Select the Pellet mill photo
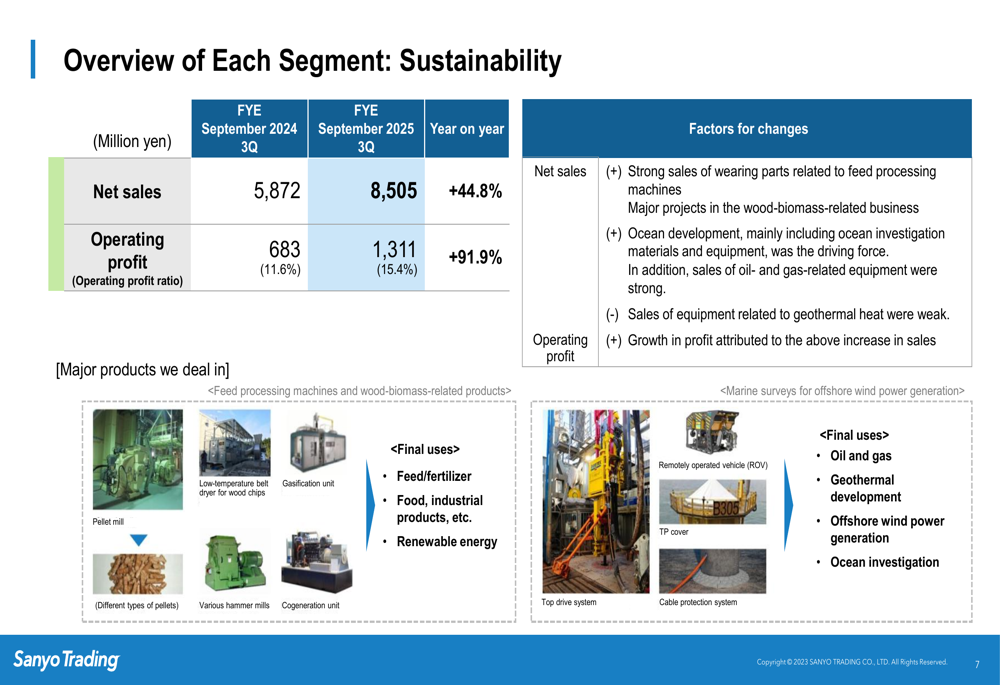This screenshot has height=685, width=1000. pyautogui.click(x=138, y=459)
